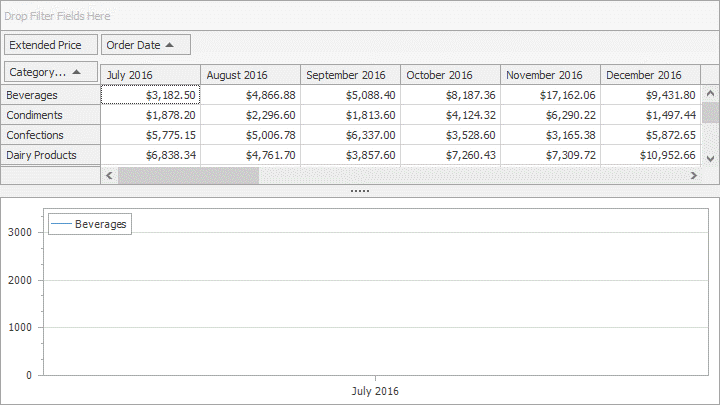Open the Category field header

(x=40, y=72)
